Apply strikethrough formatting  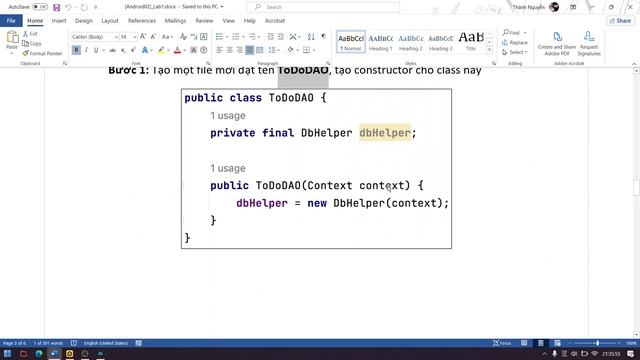[112, 50]
